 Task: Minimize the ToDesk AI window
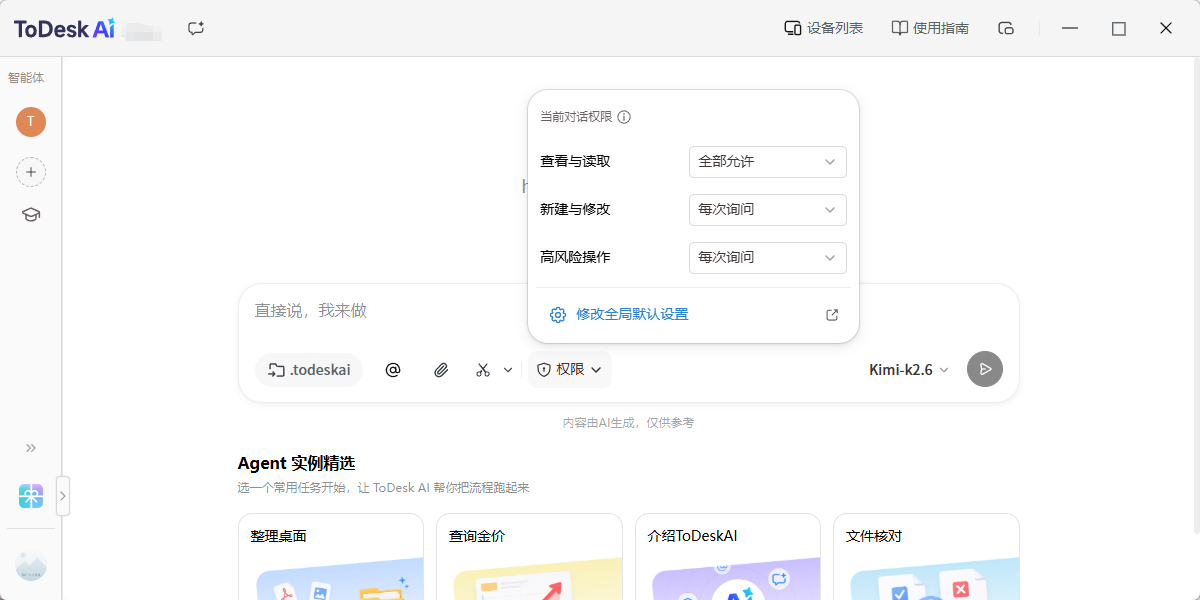[x=1071, y=28]
